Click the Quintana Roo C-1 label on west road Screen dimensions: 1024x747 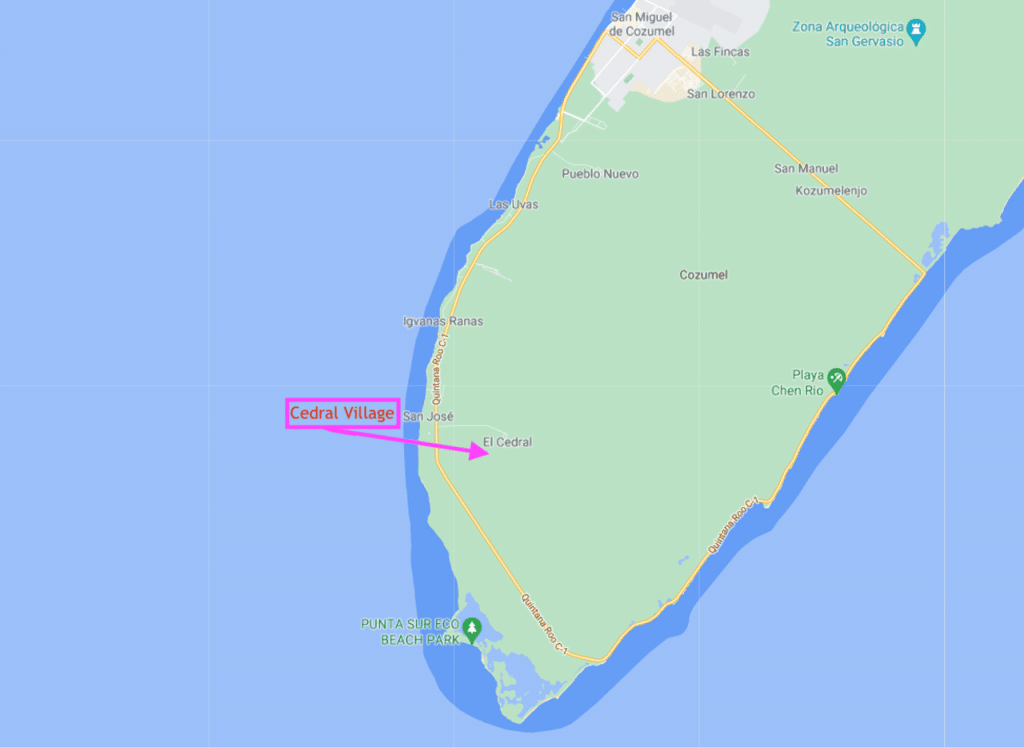[x=438, y=369]
